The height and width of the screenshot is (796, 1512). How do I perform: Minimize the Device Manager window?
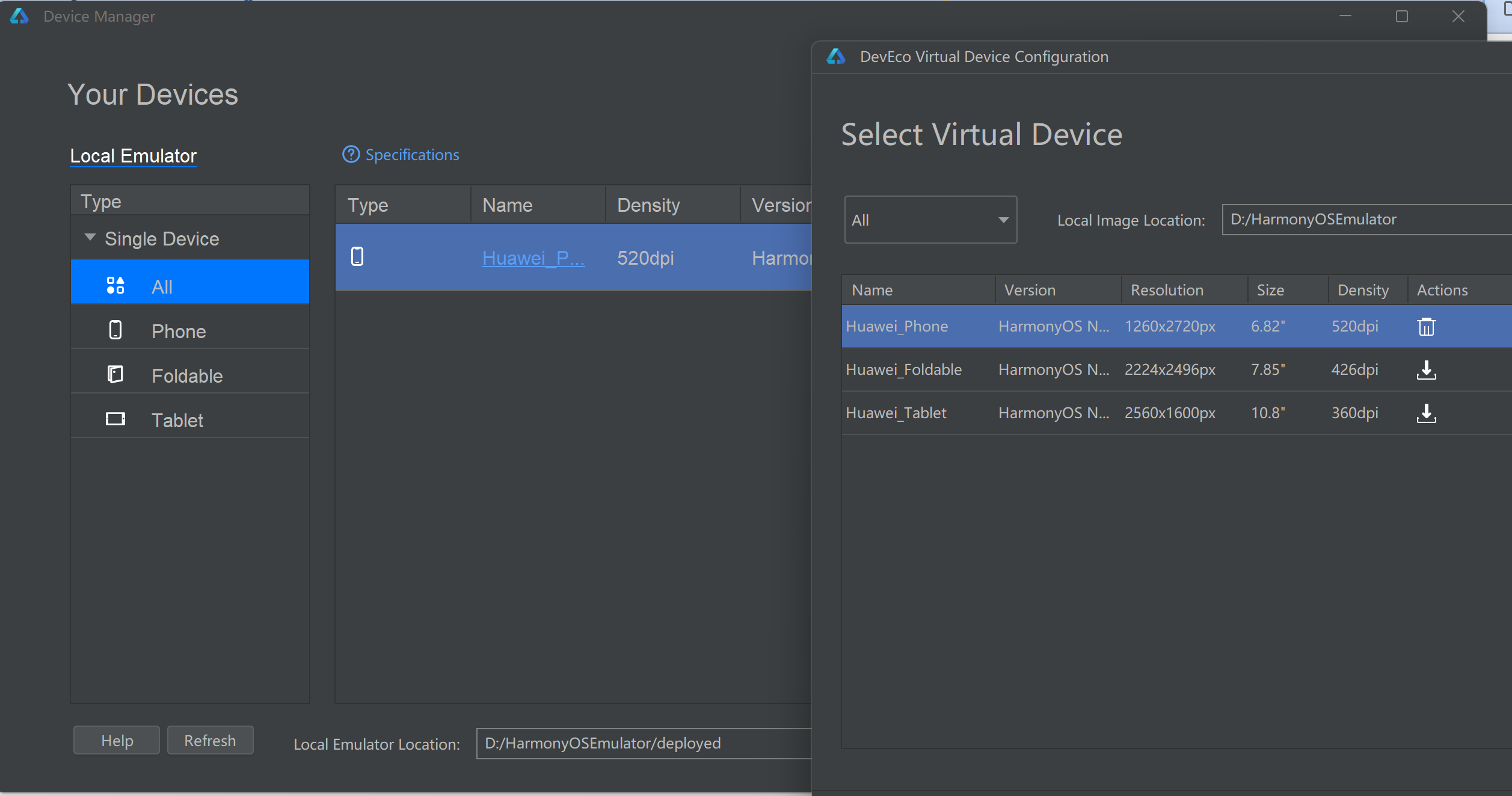tap(1345, 16)
